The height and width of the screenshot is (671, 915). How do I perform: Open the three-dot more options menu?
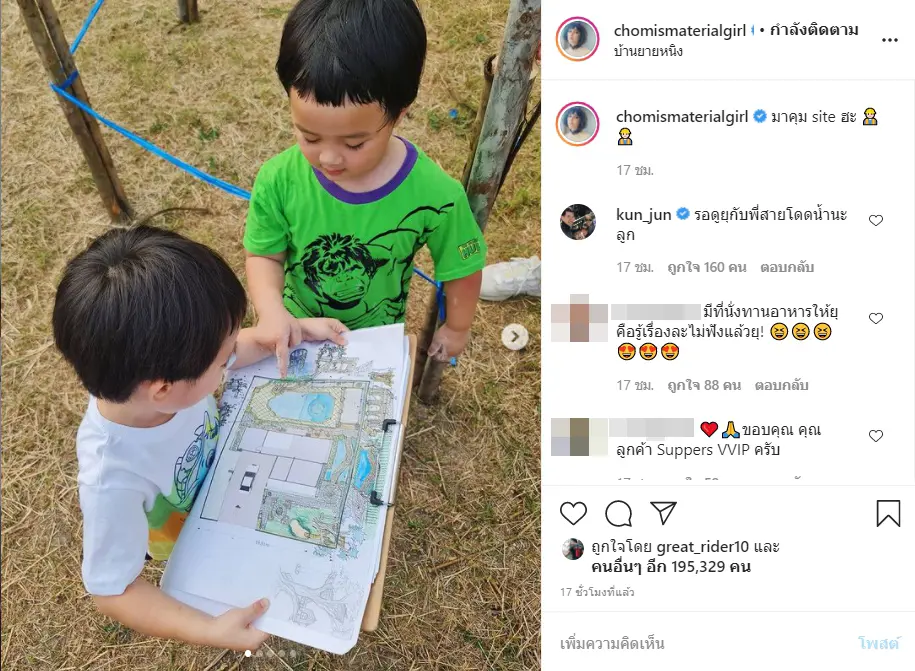tap(889, 40)
